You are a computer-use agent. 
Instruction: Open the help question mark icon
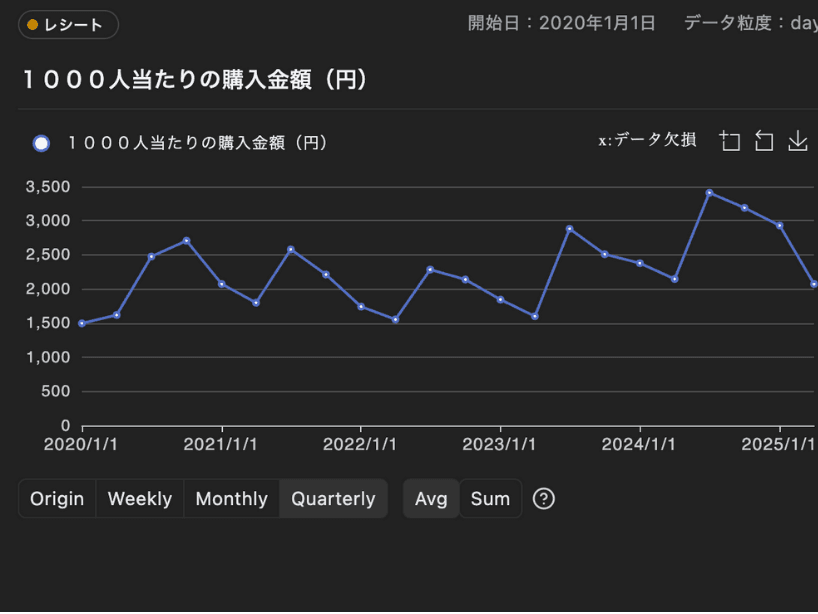543,498
